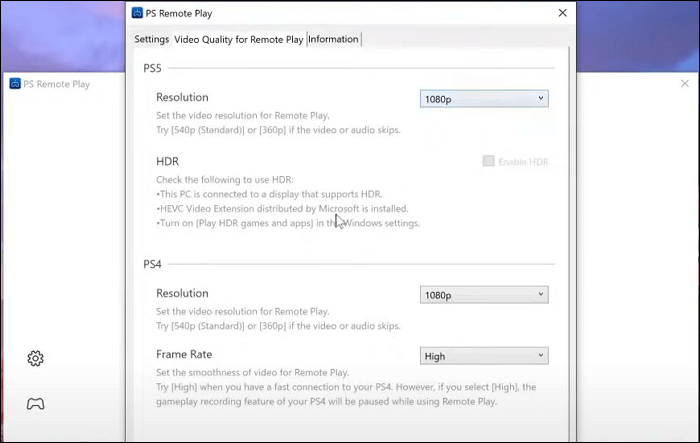Expand the PS4 Resolution dropdown
Screen dimensions: 700x443
point(484,295)
